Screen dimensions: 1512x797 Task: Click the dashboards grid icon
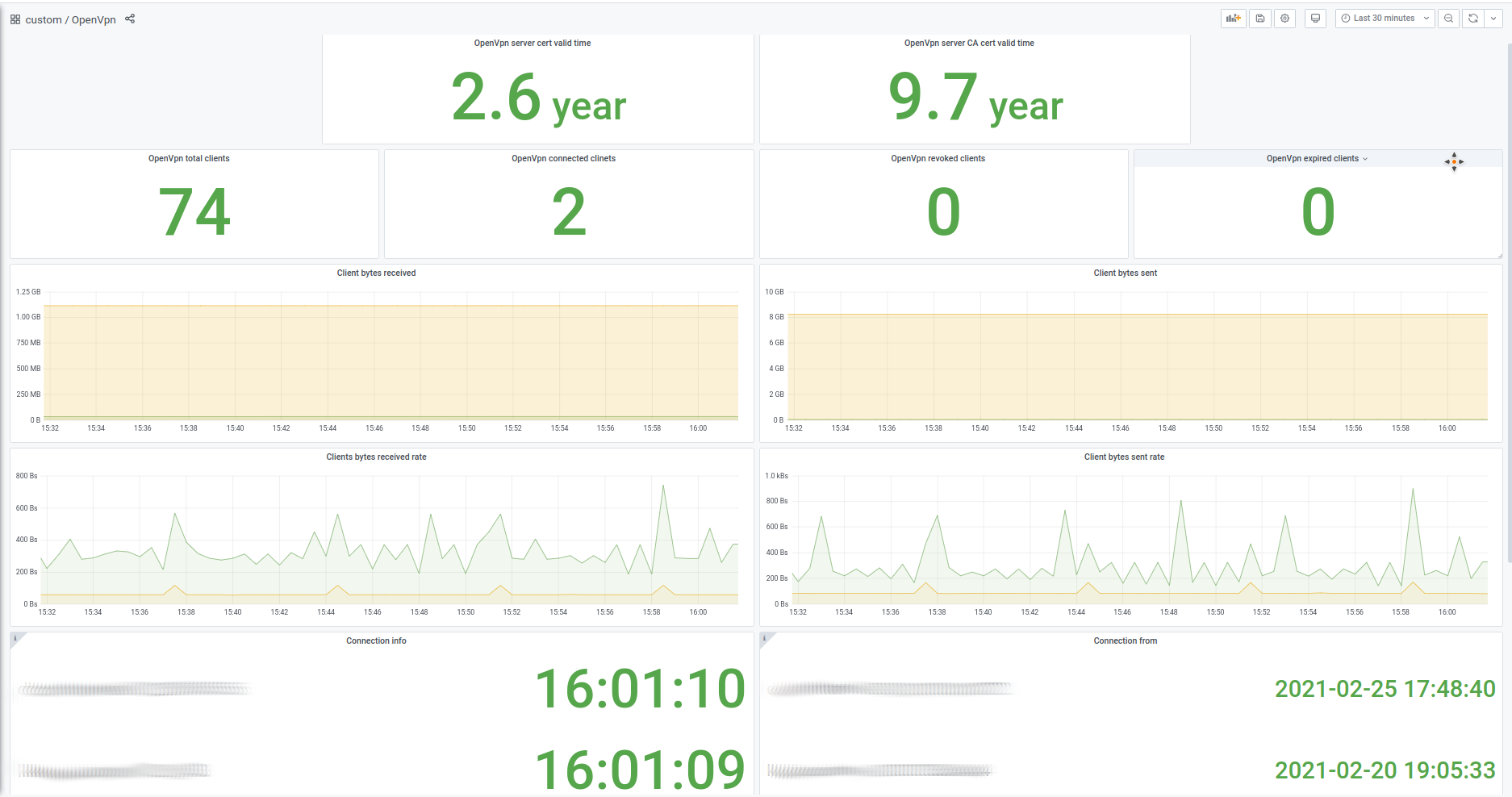click(15, 19)
